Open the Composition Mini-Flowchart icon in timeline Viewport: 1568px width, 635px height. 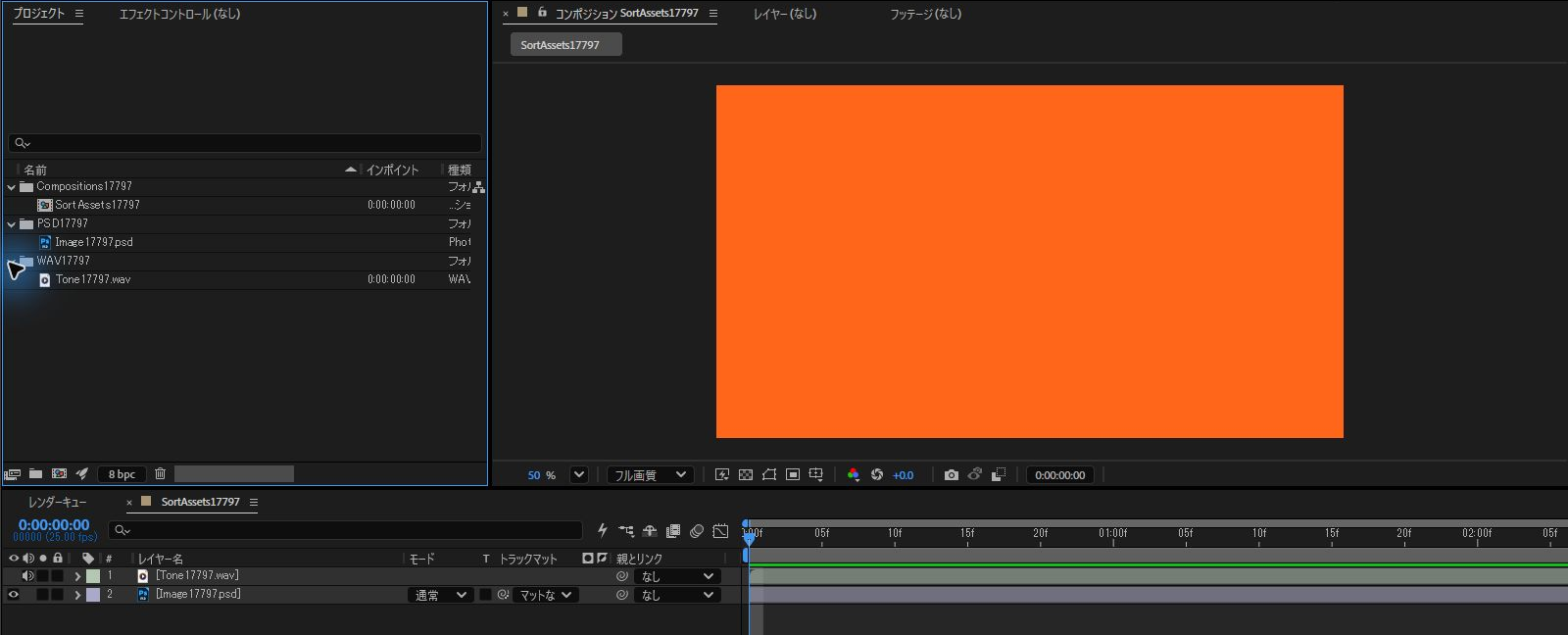(626, 531)
